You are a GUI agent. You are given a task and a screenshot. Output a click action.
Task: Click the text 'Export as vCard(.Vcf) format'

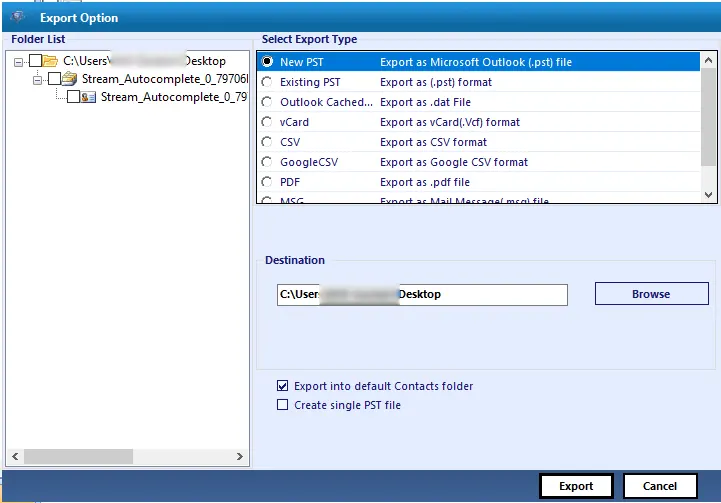pos(450,122)
